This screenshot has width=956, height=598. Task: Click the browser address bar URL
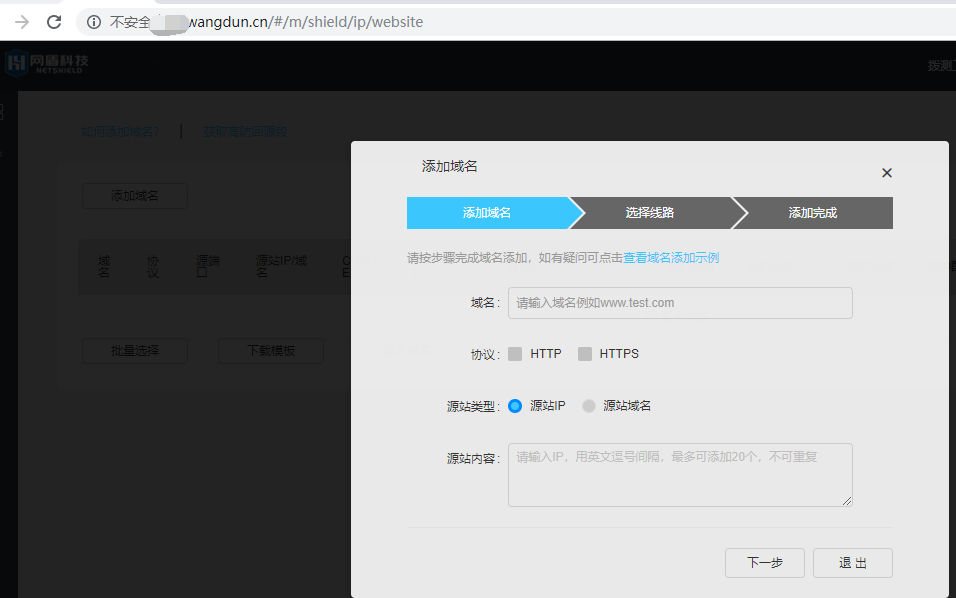pyautogui.click(x=300, y=22)
